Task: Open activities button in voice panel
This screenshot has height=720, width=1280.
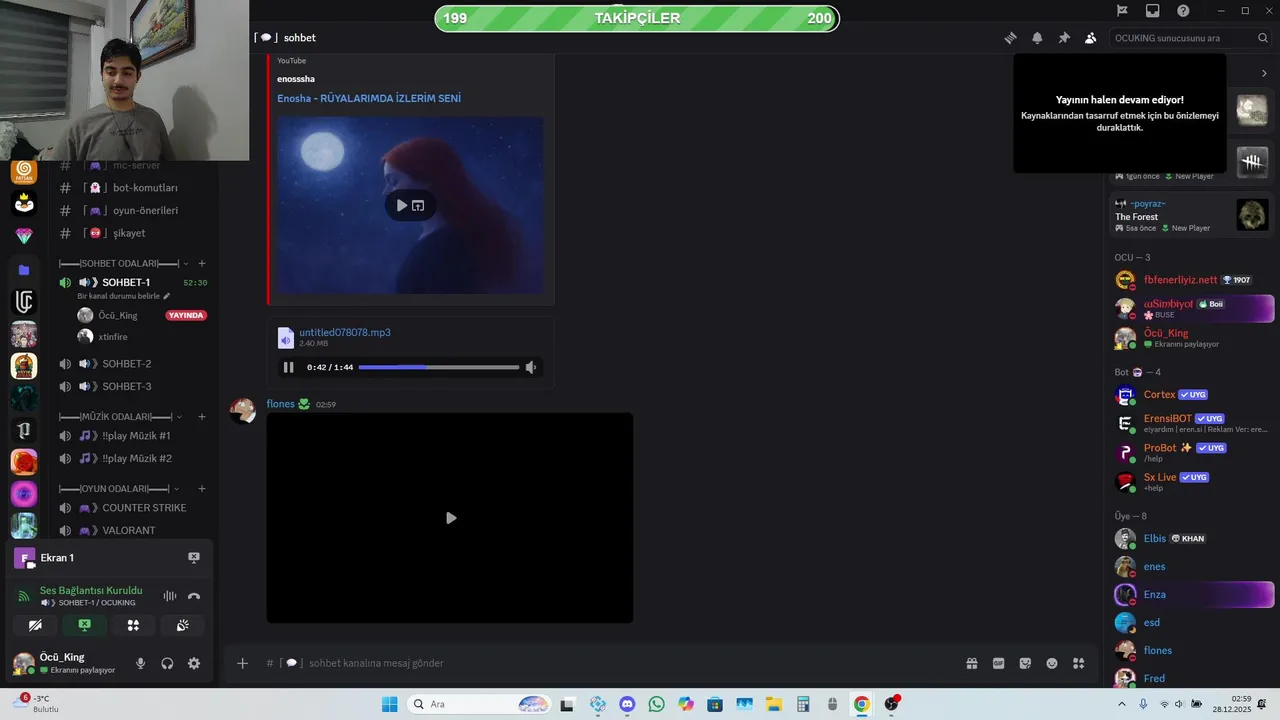Action: point(133,625)
